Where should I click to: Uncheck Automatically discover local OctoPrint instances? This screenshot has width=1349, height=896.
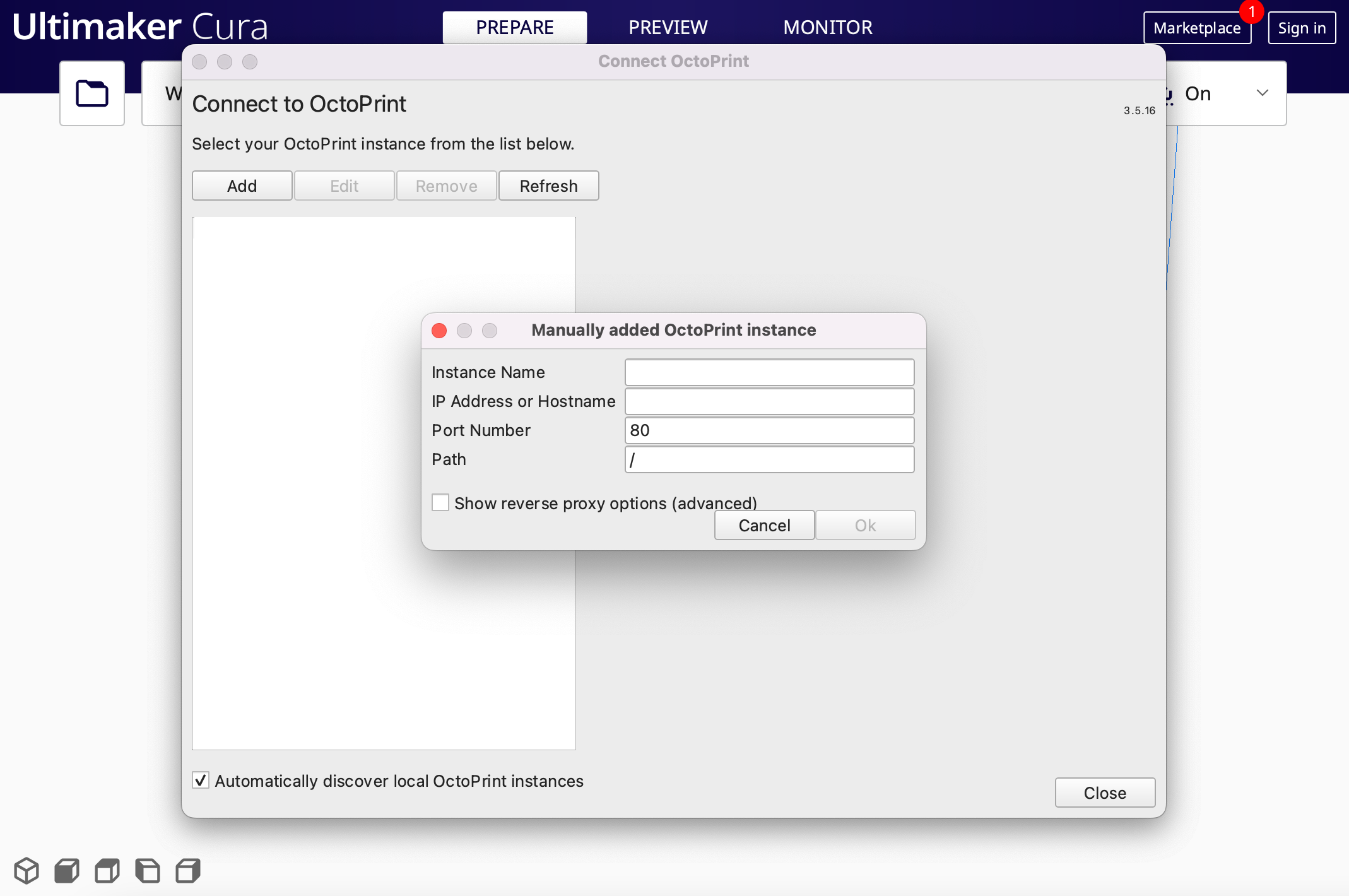(x=201, y=781)
